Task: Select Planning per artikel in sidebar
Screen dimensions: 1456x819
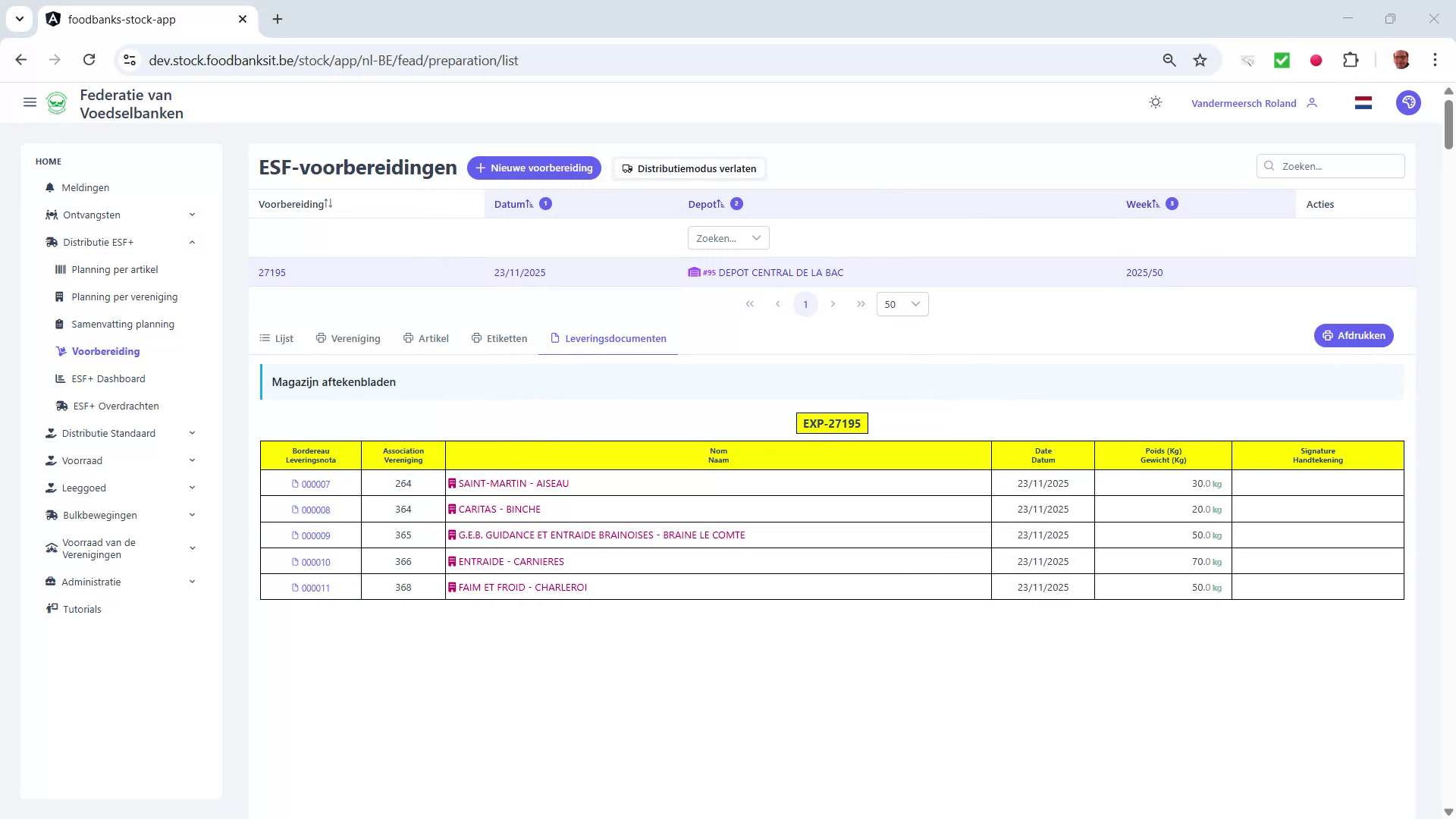Action: (x=115, y=269)
